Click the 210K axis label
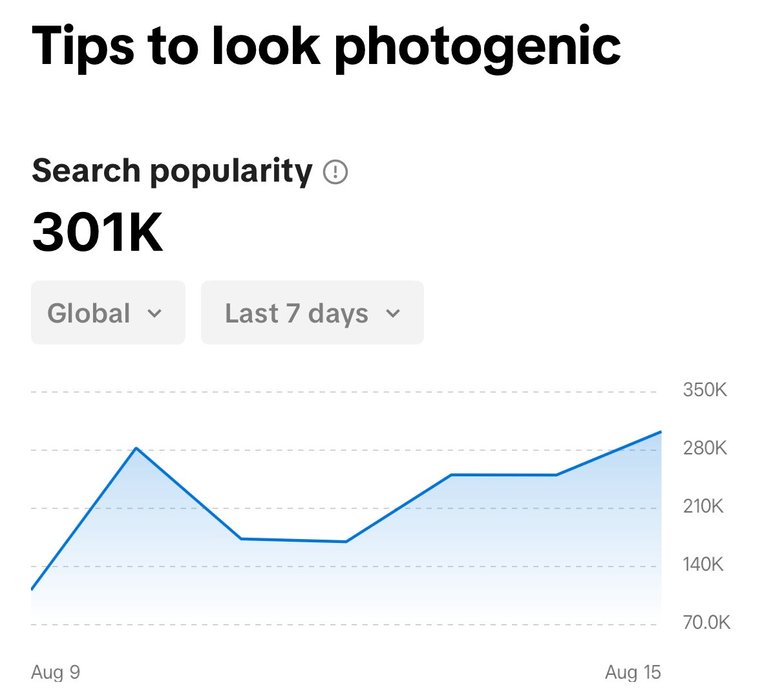Viewport: 762px width, 700px height. [704, 506]
